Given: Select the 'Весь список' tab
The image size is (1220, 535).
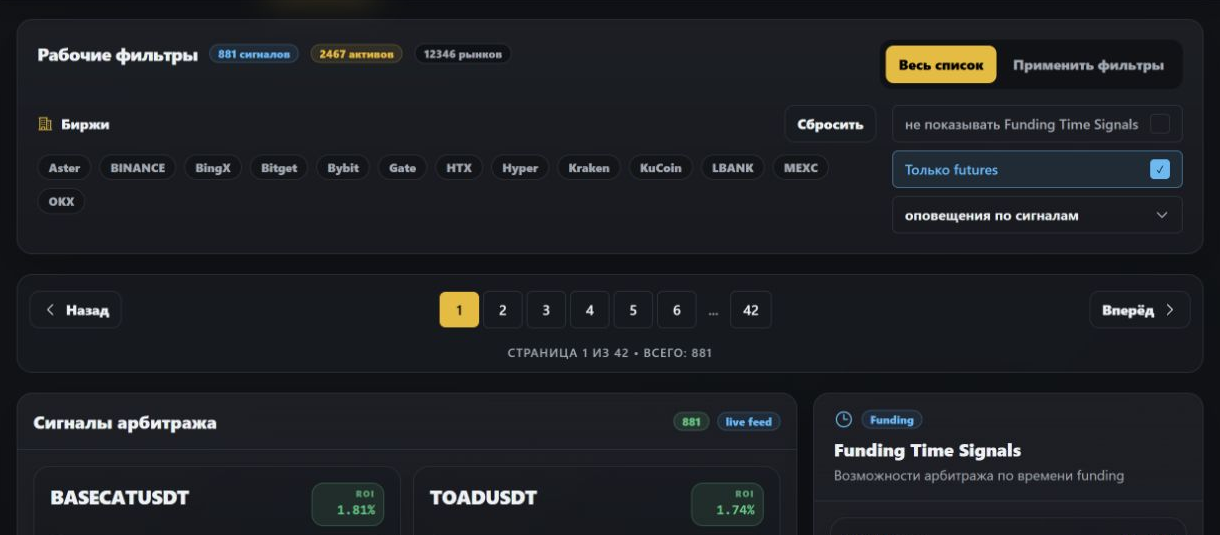Looking at the screenshot, I should point(941,65).
